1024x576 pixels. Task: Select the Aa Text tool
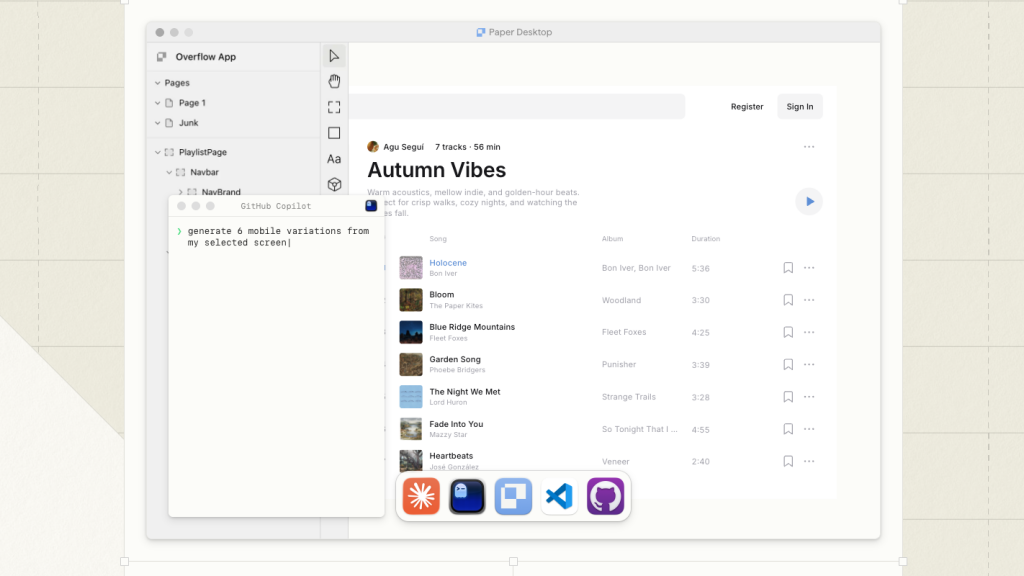point(334,159)
